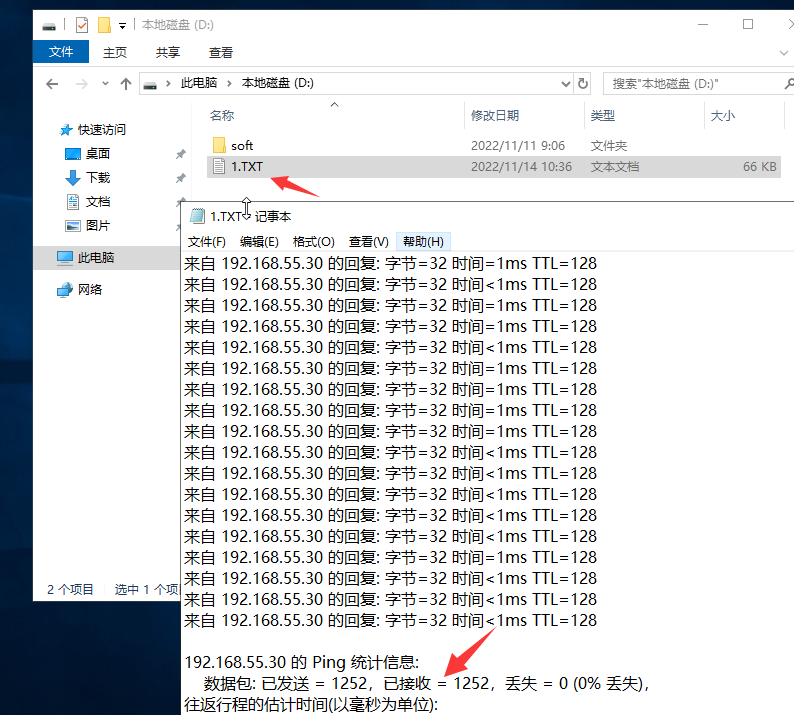Select the 1.TXT file icon

click(x=219, y=166)
